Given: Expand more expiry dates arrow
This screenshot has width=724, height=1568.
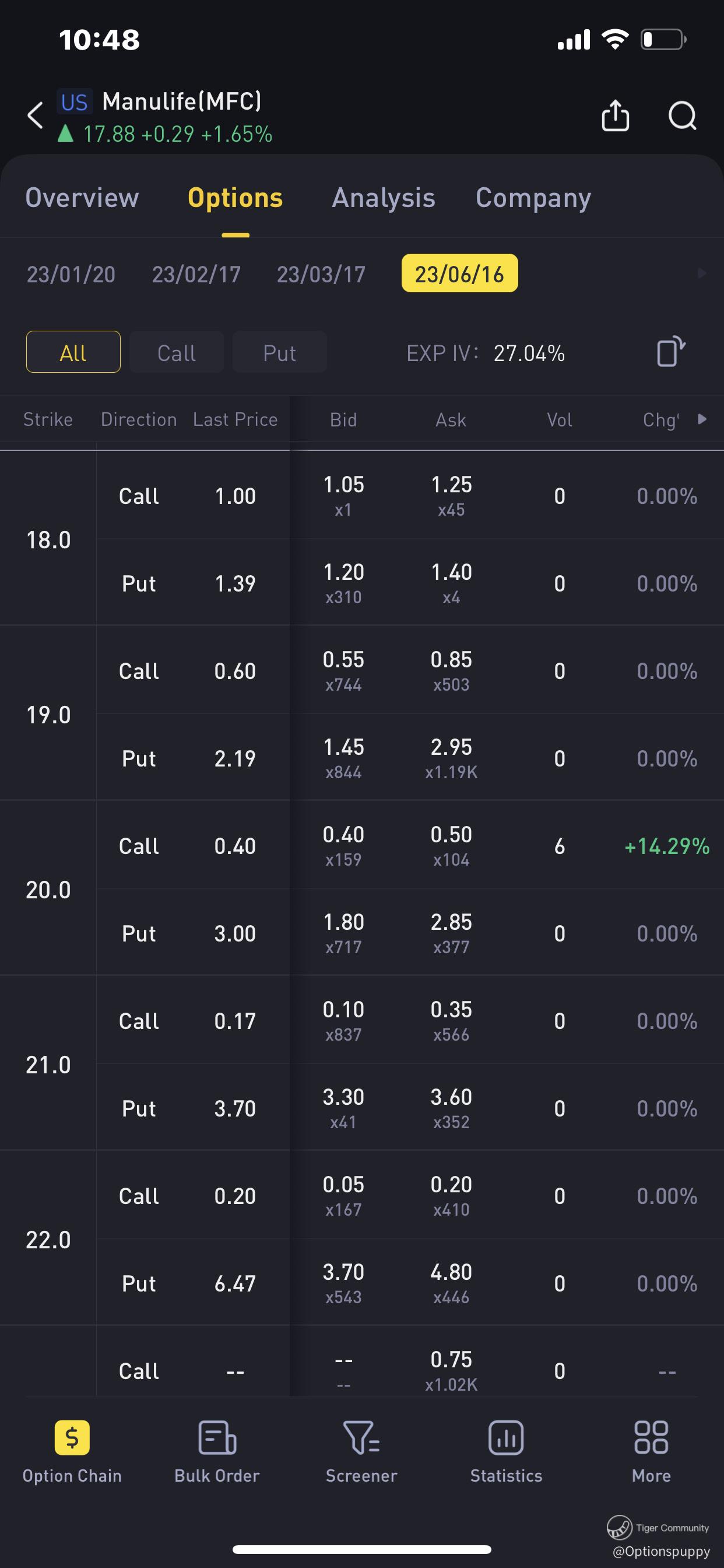Looking at the screenshot, I should 701,274.
